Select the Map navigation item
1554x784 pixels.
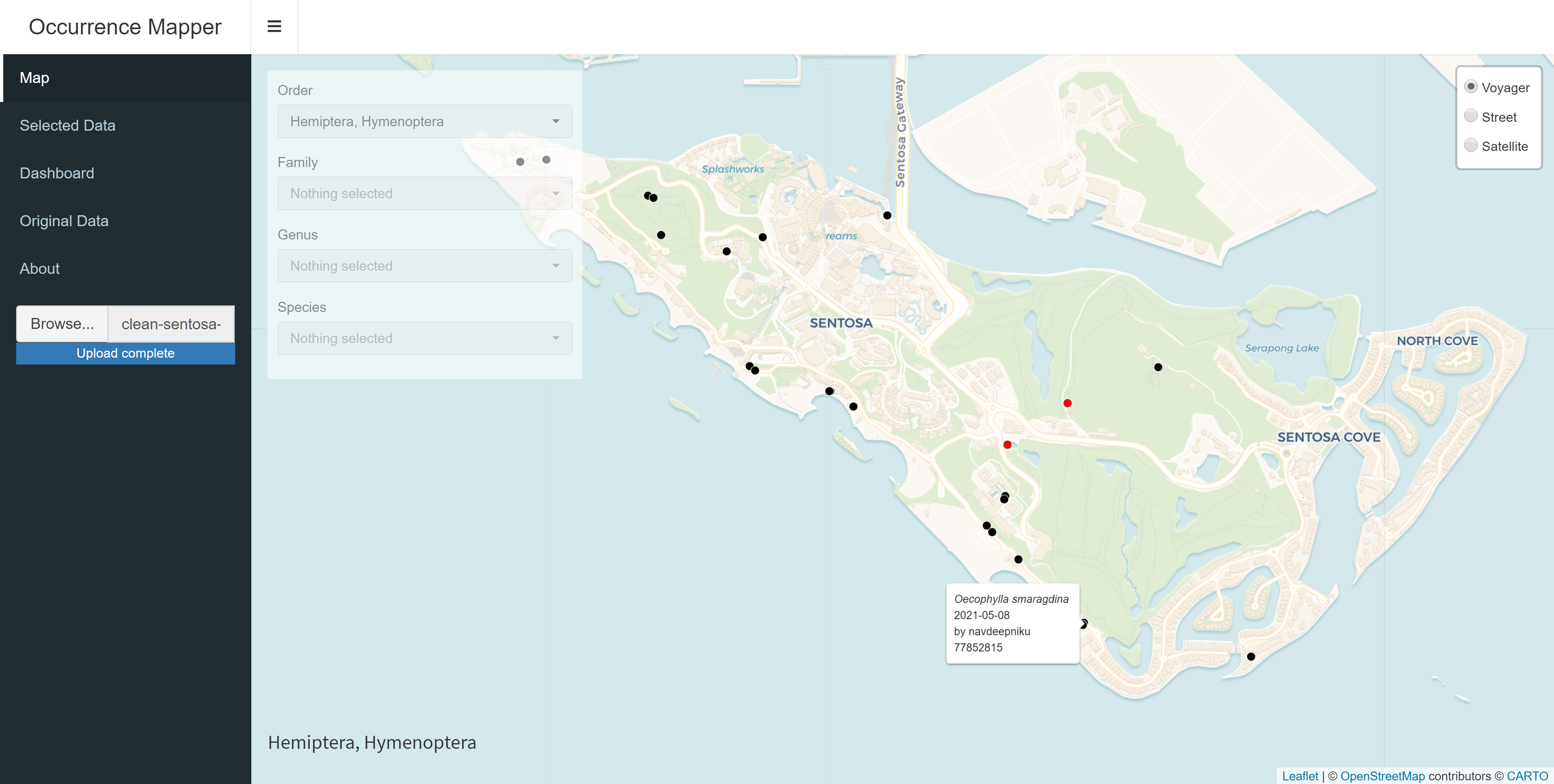point(34,77)
